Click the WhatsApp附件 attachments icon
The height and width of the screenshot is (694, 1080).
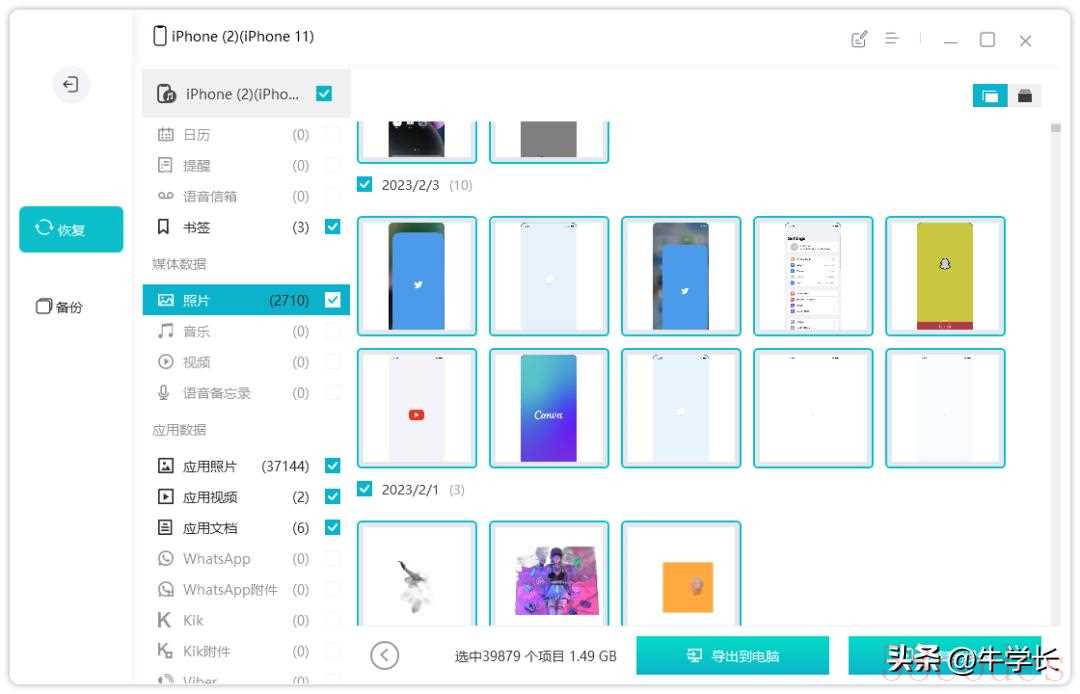[x=165, y=589]
